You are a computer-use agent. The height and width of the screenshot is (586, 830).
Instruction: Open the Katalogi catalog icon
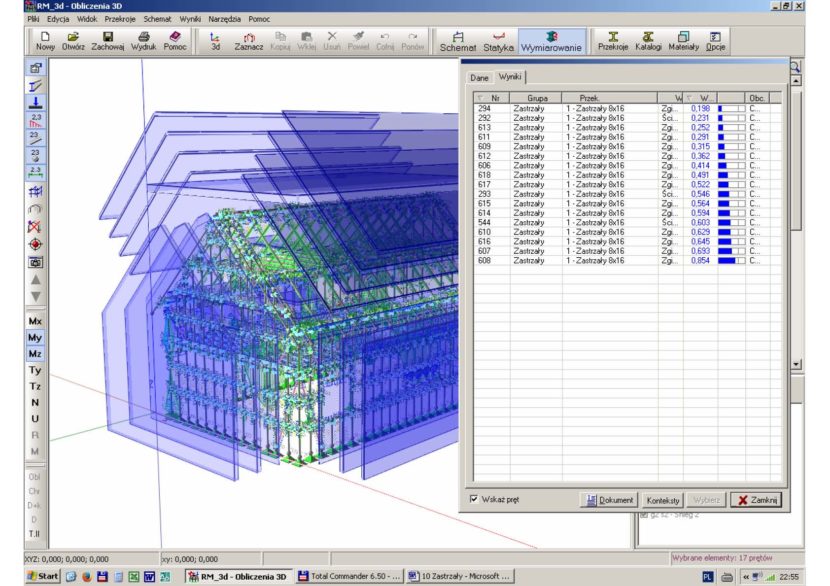648,40
